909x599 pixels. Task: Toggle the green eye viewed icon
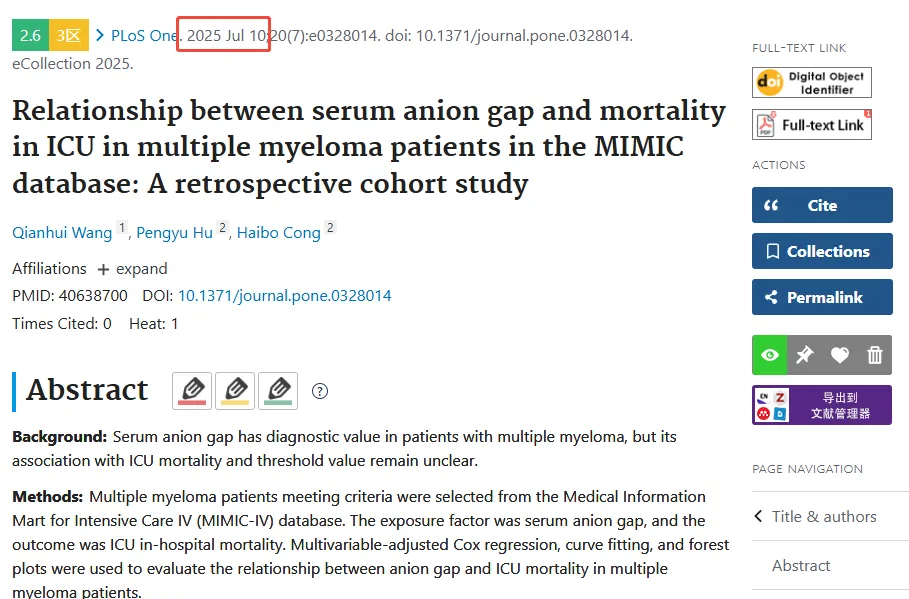(x=770, y=355)
